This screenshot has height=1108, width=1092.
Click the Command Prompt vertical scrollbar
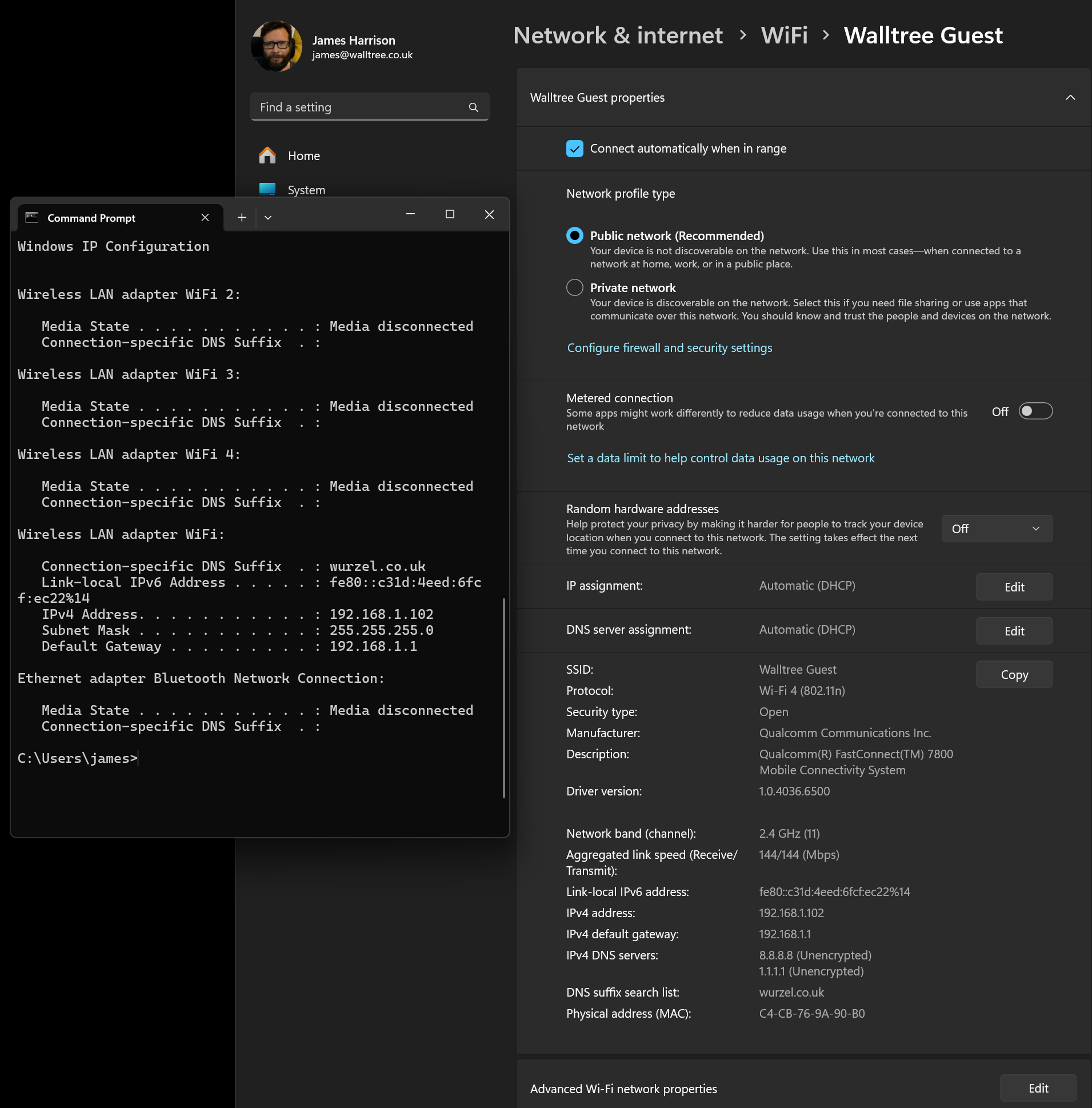pyautogui.click(x=503, y=697)
